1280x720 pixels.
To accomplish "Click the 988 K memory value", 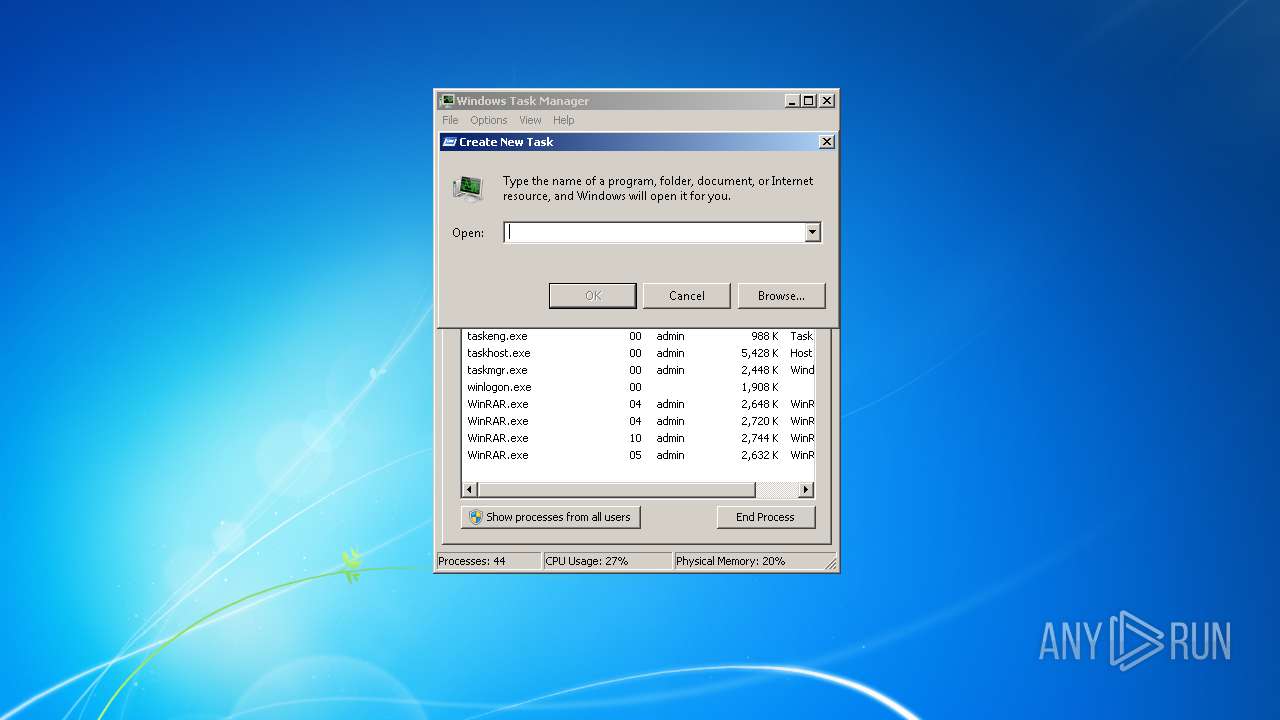I will 764,336.
